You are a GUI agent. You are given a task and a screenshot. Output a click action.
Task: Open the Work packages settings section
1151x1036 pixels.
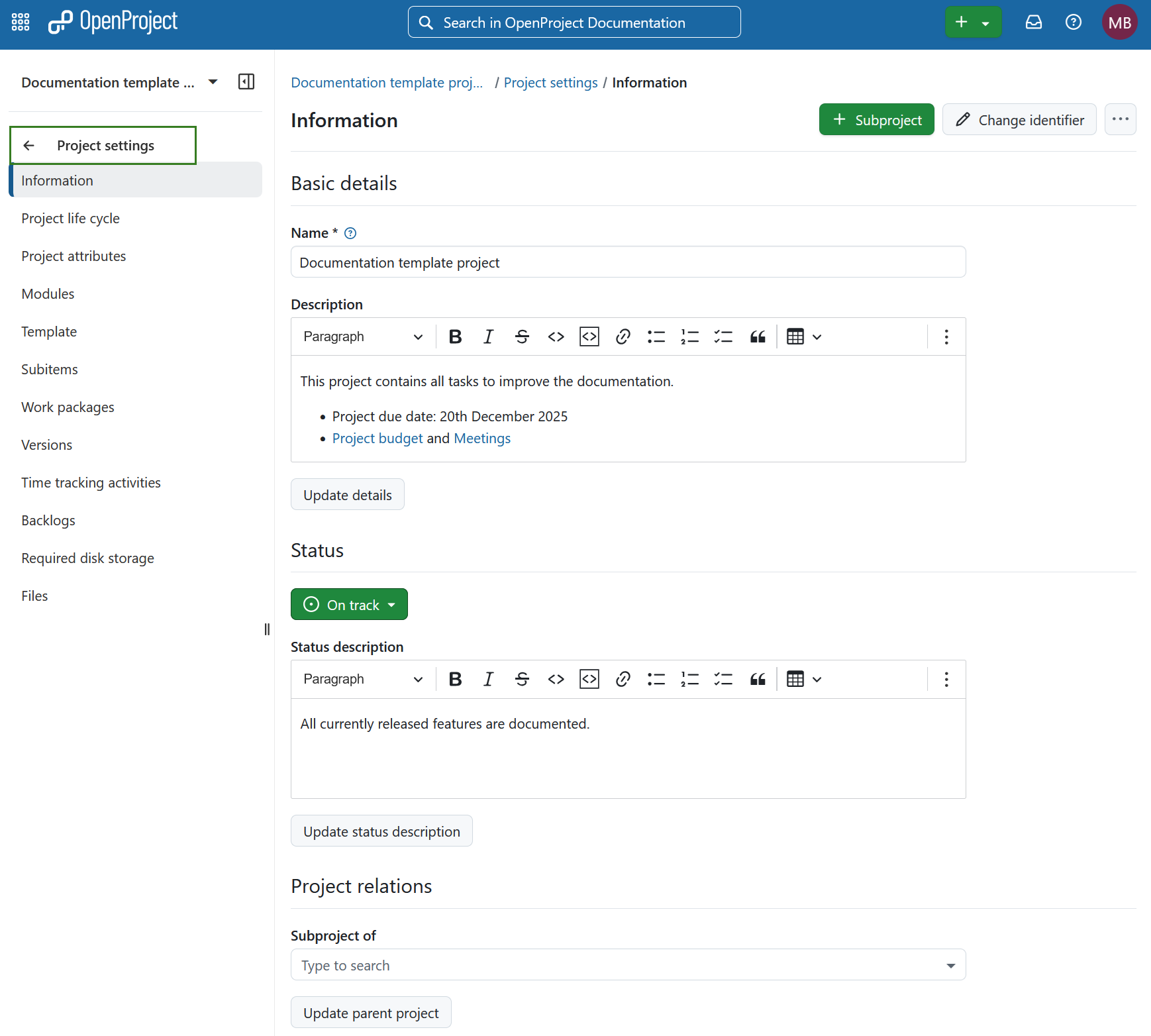[68, 407]
